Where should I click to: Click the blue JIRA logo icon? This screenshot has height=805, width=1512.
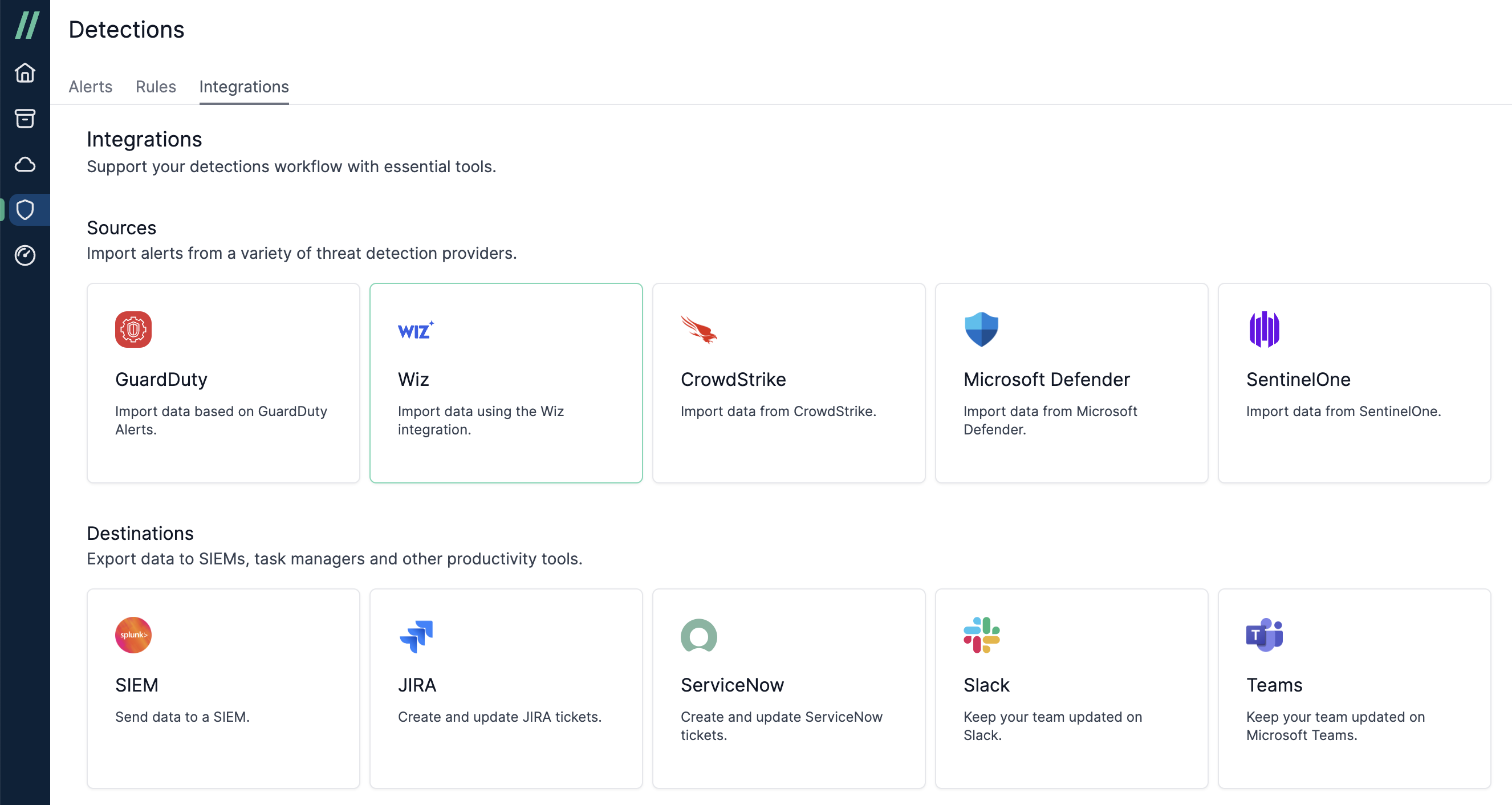click(x=416, y=636)
